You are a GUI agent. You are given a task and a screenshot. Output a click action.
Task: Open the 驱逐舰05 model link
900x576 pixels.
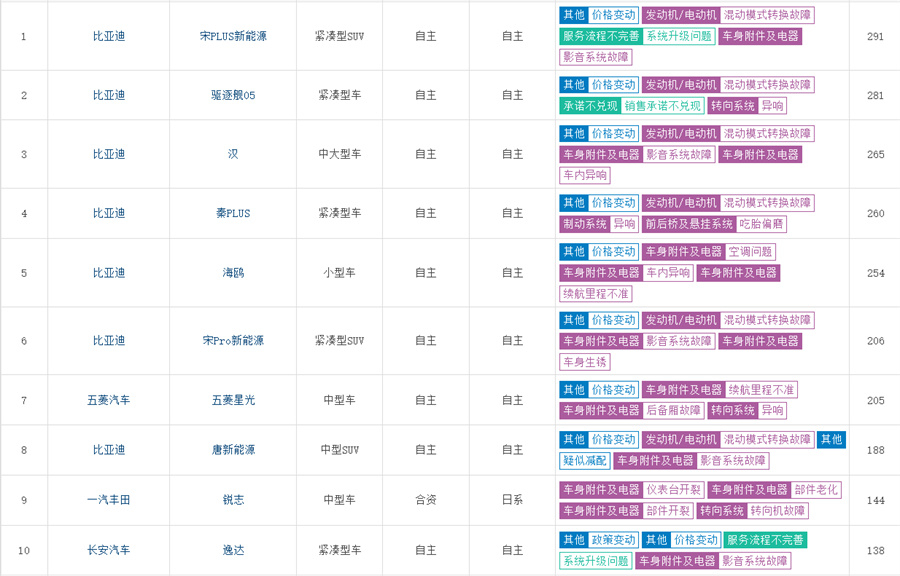click(233, 95)
